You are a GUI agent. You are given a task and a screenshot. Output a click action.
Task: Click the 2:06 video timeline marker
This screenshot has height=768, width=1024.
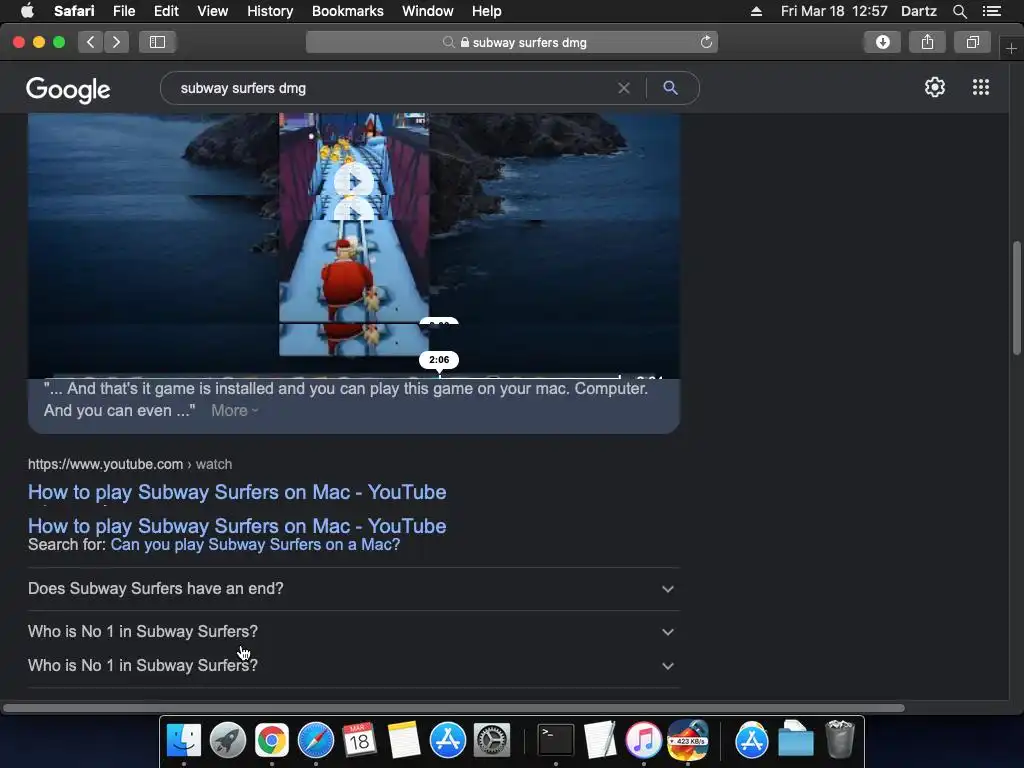coord(439,360)
